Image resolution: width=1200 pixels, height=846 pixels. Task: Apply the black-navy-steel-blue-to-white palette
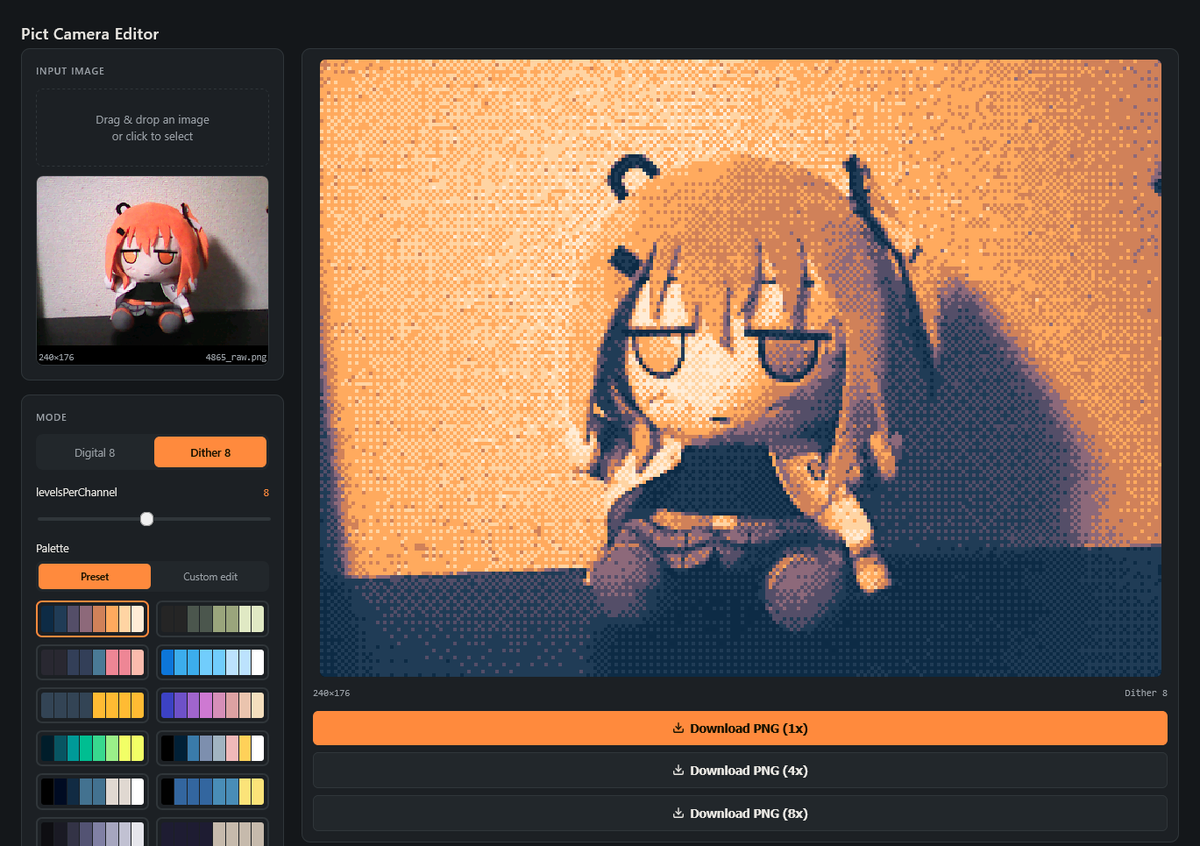point(92,791)
